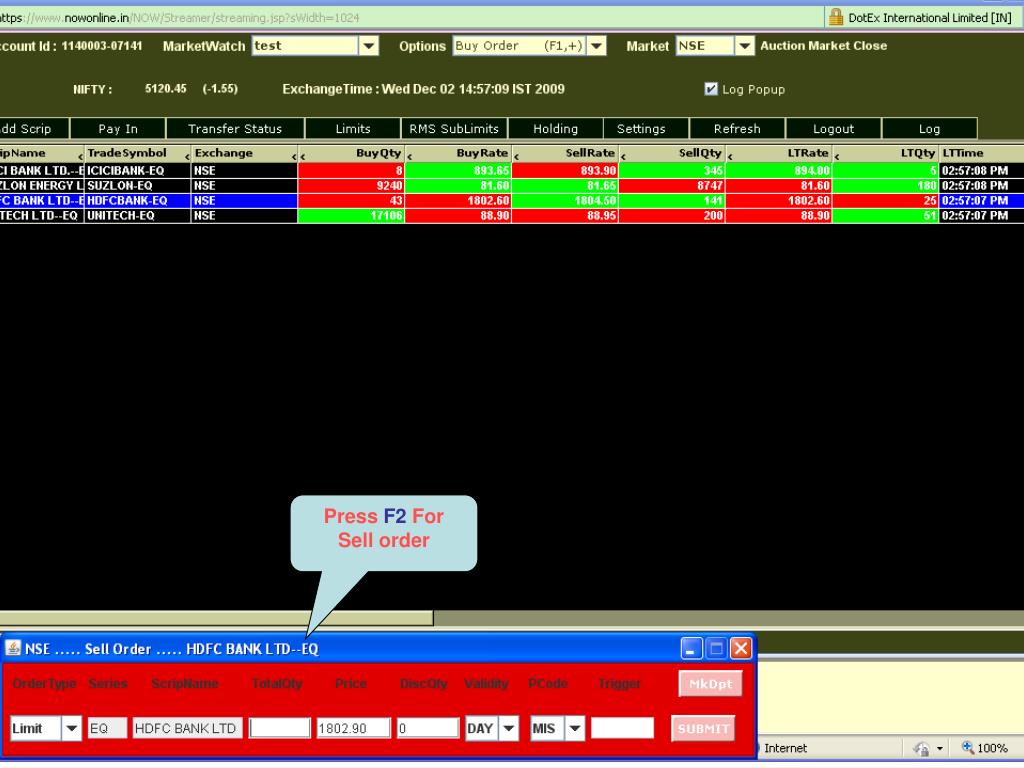Screen dimensions: 1024x768
Task: Click the Exchange column header
Action: 244,153
